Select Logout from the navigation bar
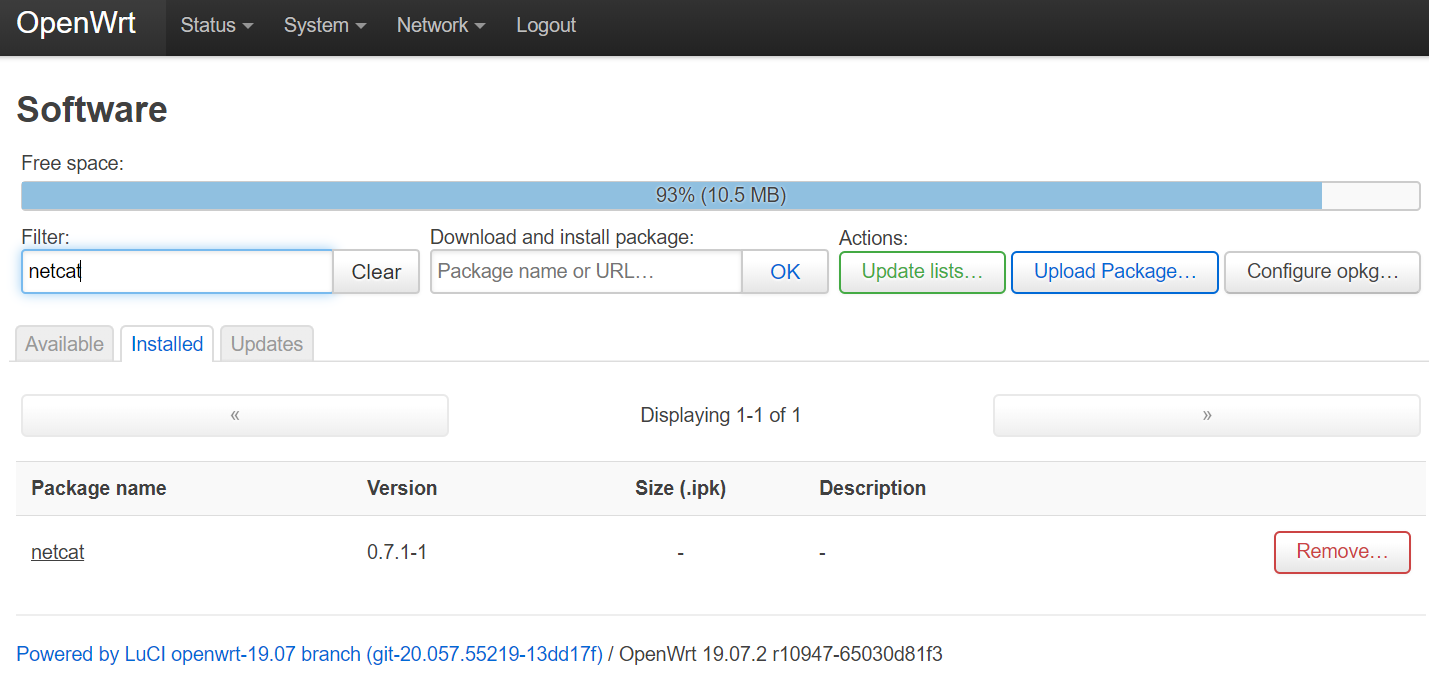This screenshot has width=1429, height=678. [545, 25]
